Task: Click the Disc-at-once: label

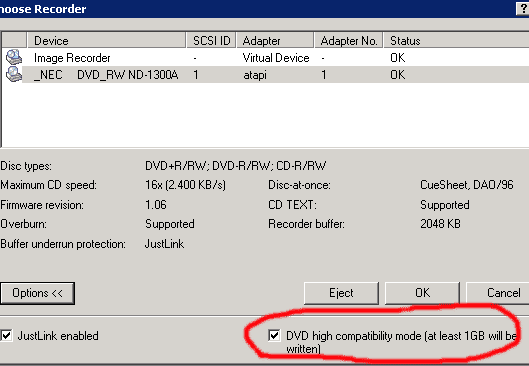Action: 299,185
